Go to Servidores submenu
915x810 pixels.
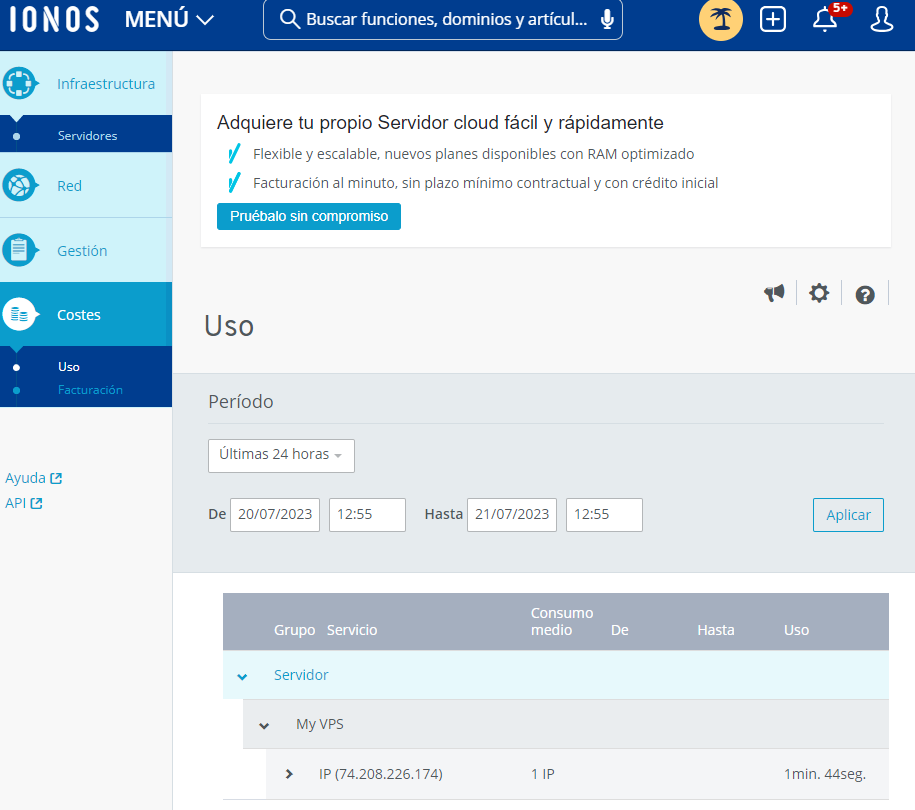point(87,135)
